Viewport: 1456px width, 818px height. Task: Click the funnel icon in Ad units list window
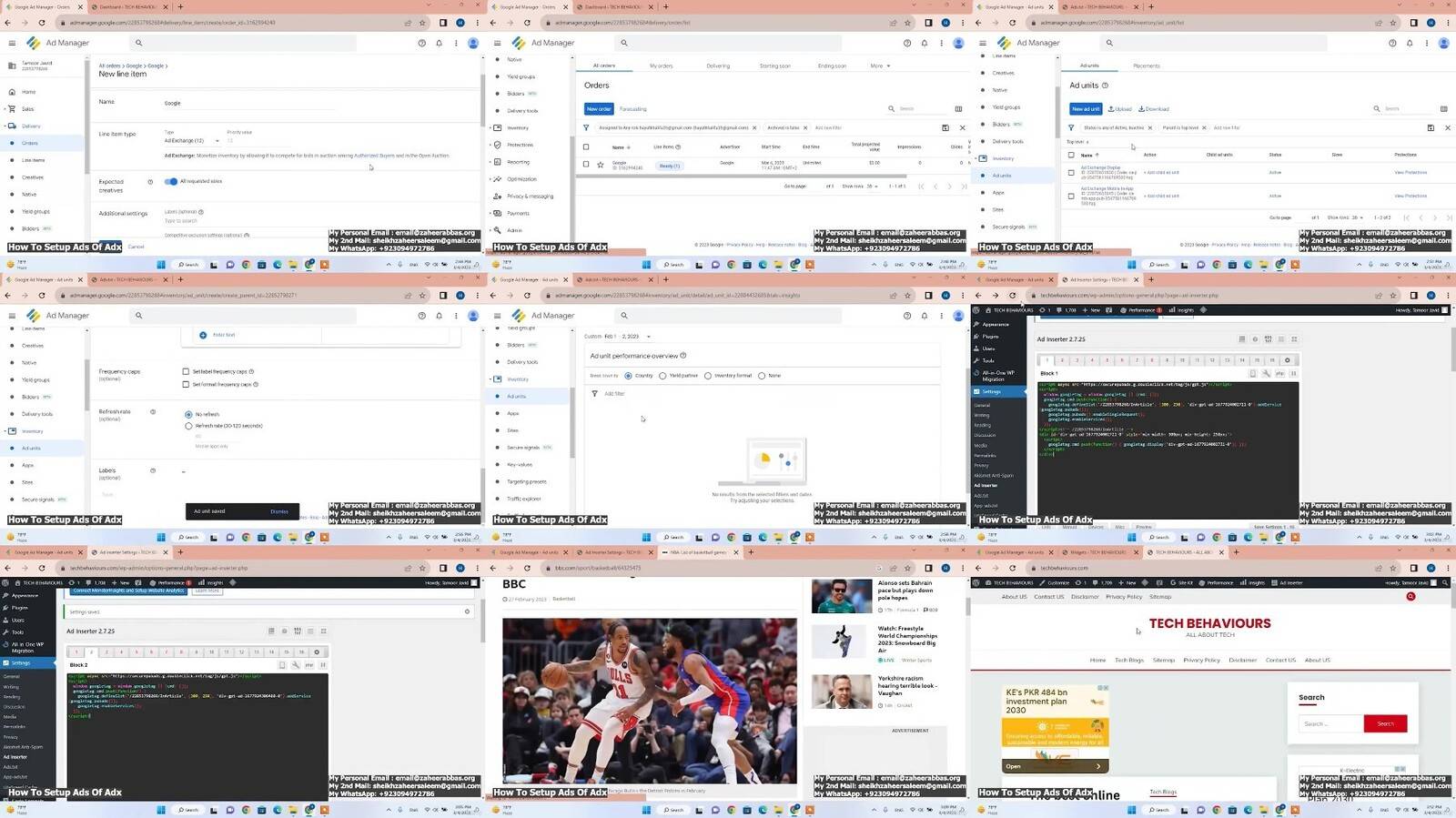(x=1071, y=127)
